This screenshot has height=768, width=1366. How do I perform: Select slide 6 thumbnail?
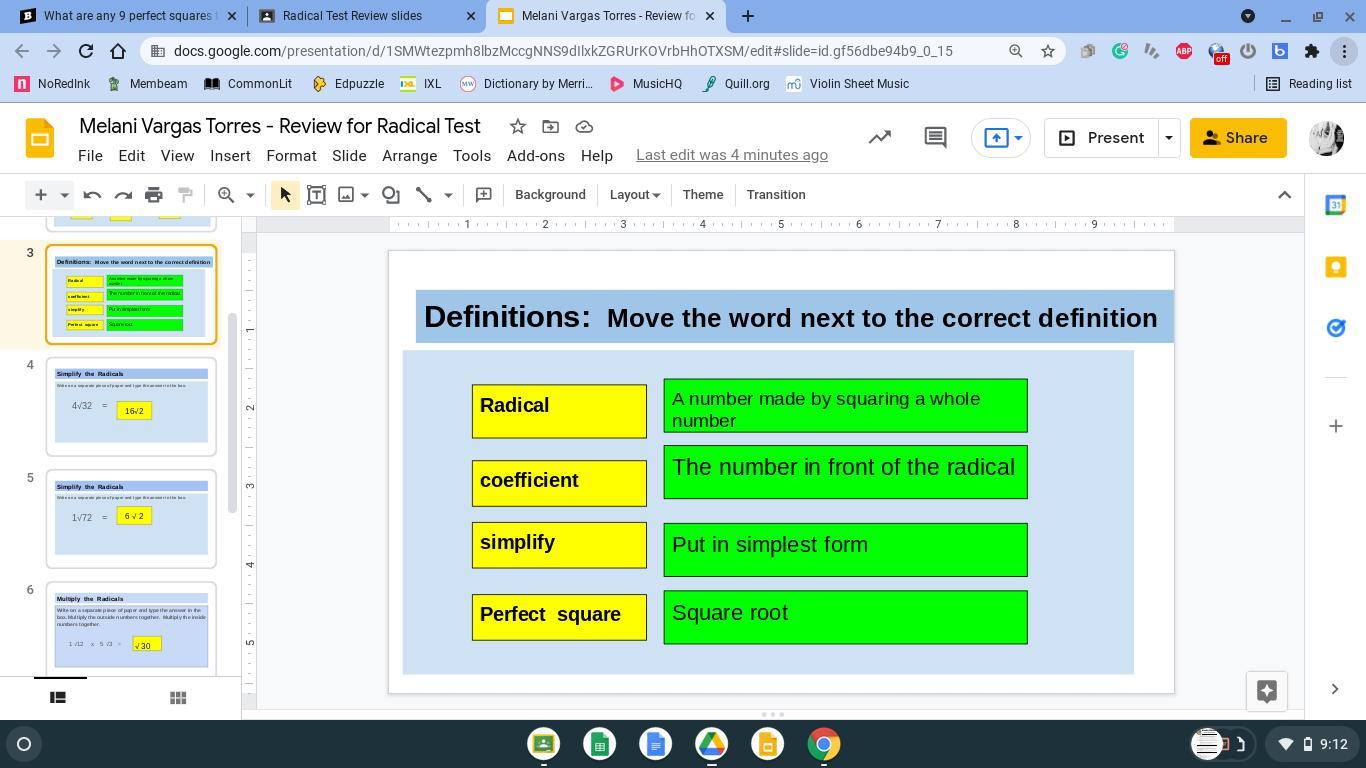tap(131, 628)
